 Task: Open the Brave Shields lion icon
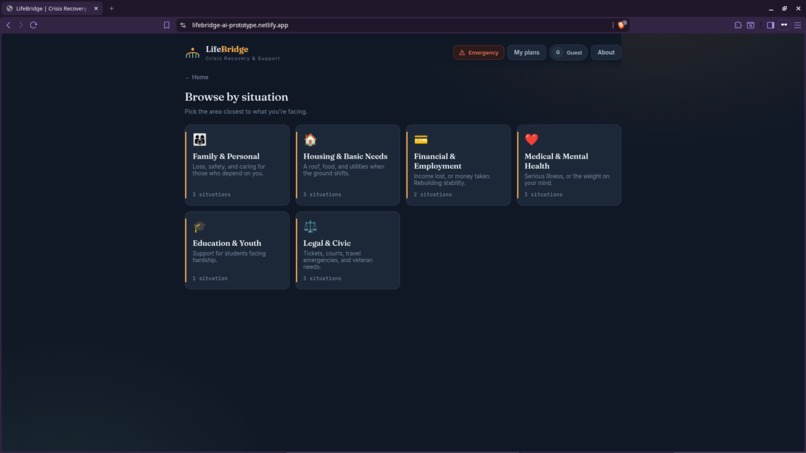(x=621, y=25)
